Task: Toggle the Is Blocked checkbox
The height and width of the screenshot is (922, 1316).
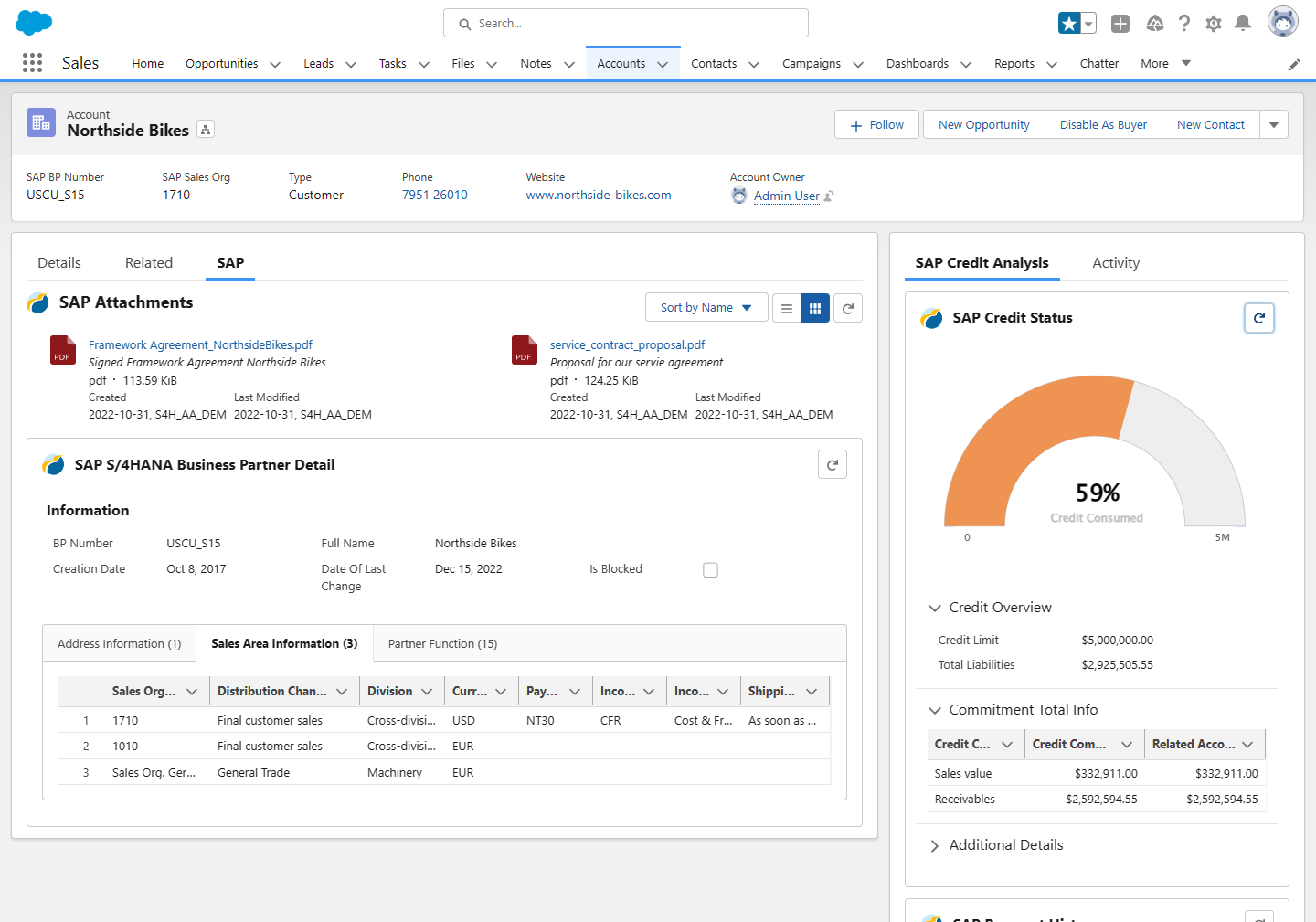Action: [x=711, y=570]
